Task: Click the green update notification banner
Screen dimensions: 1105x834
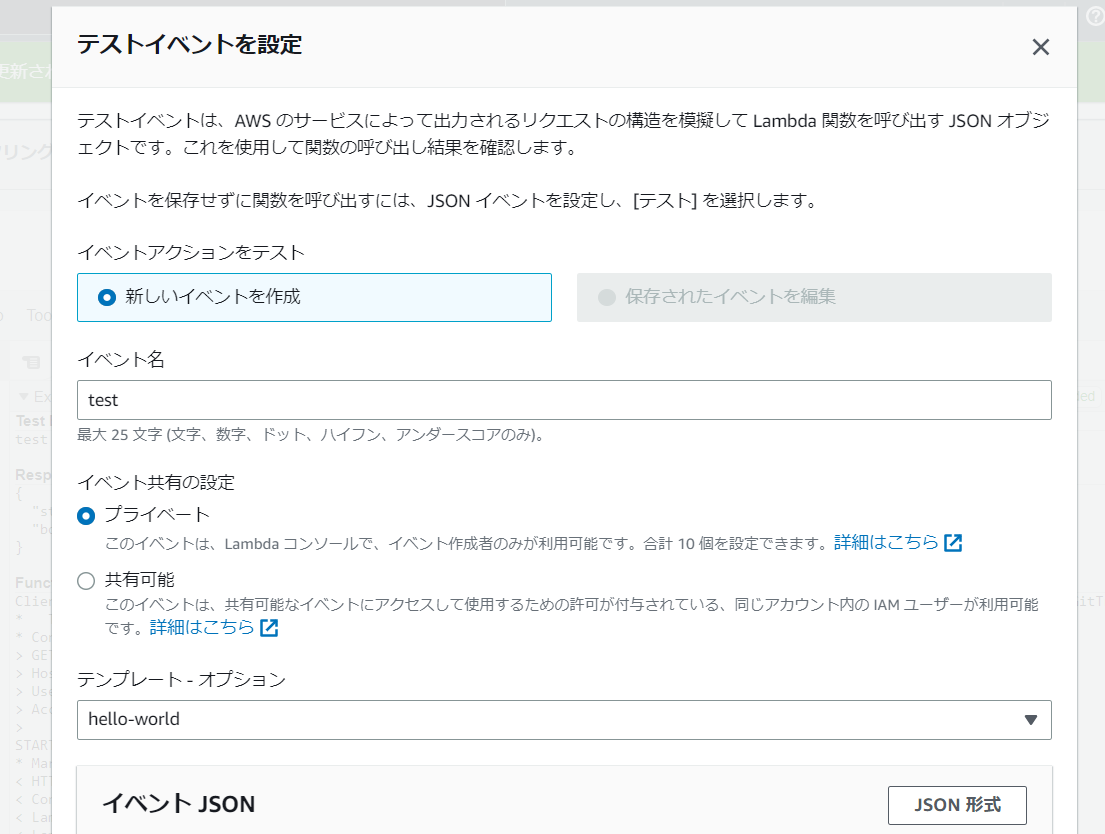Action: [25, 72]
